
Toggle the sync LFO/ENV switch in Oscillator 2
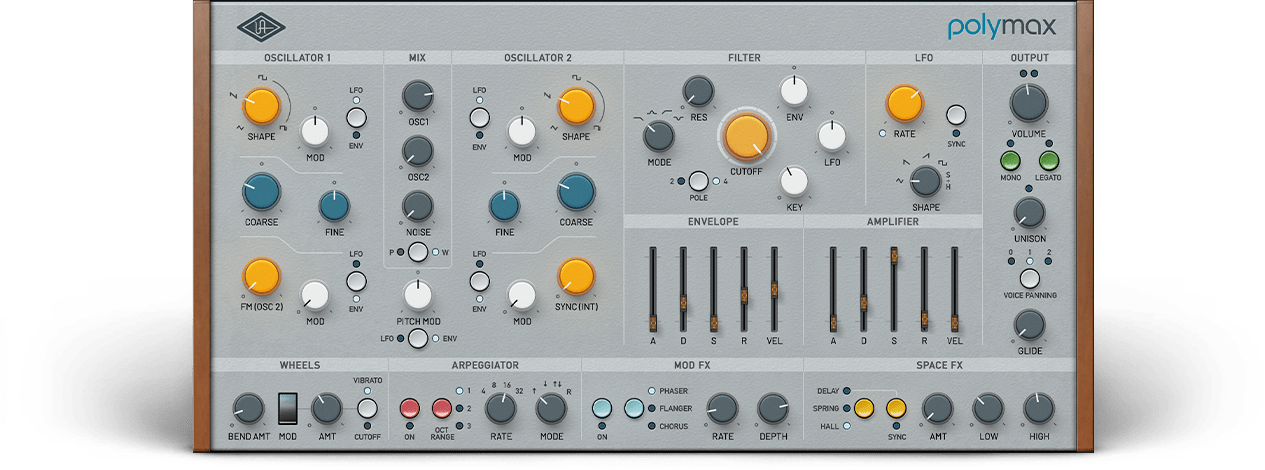[480, 281]
